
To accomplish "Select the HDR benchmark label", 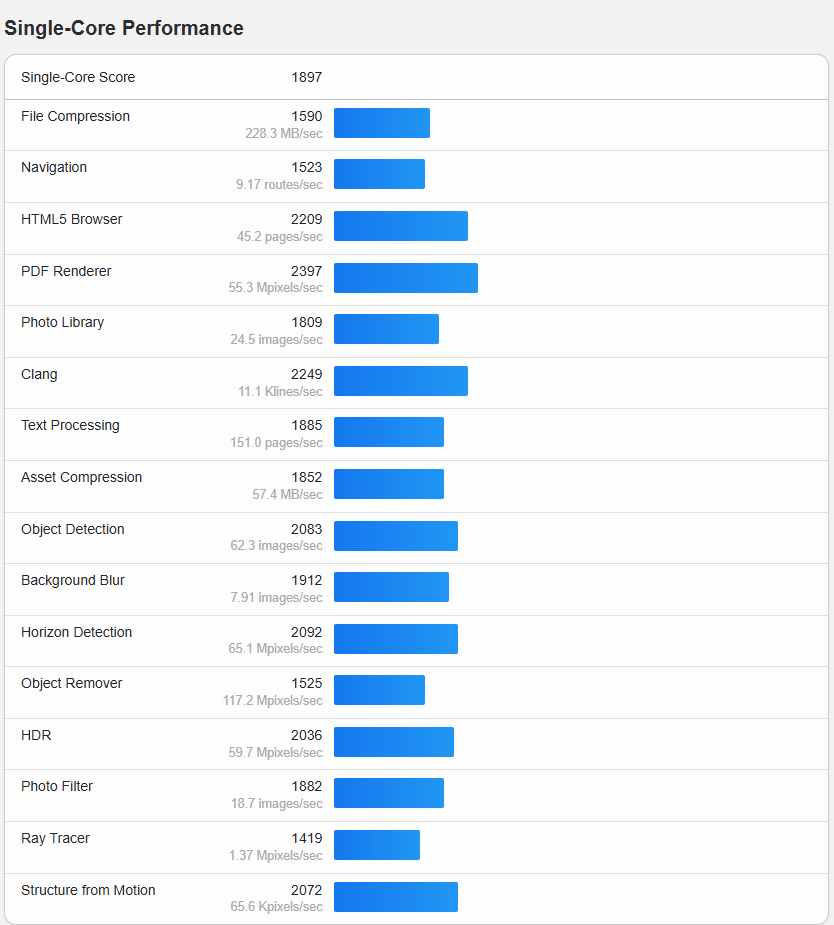I will click(36, 735).
